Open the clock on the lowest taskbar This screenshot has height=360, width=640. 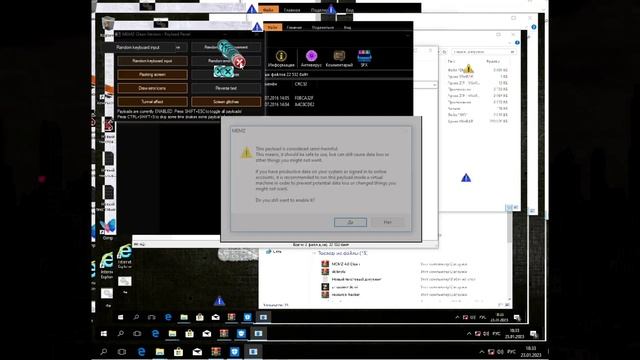[531, 351]
